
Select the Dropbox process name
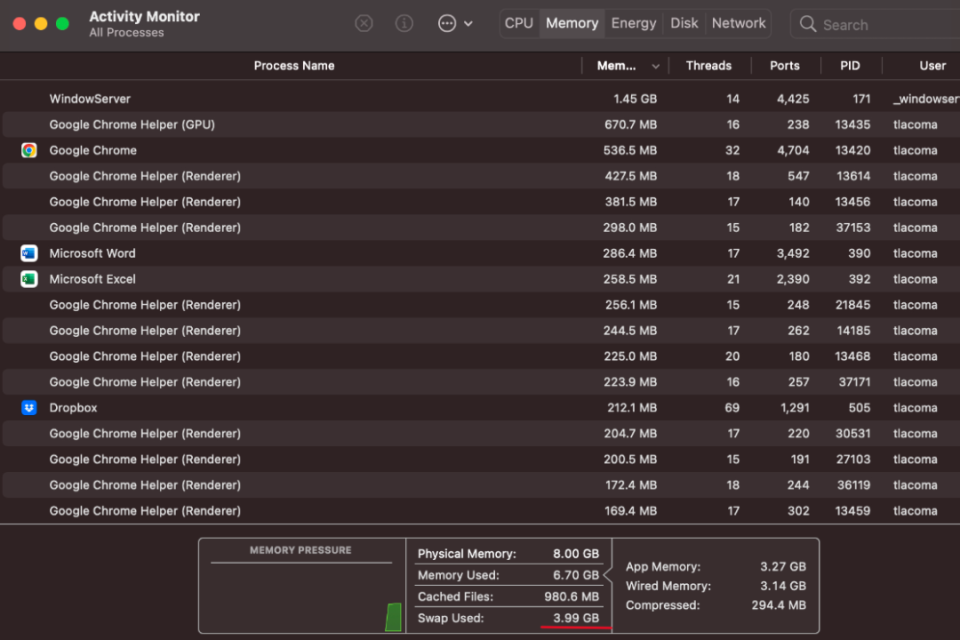73,407
